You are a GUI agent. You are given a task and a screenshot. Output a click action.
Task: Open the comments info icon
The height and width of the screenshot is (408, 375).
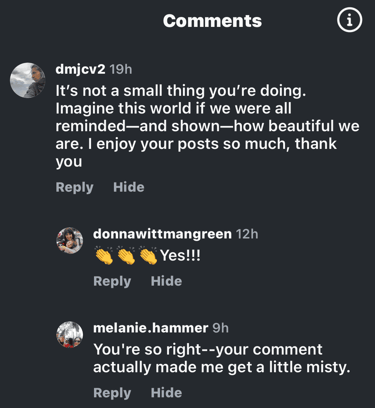349,20
